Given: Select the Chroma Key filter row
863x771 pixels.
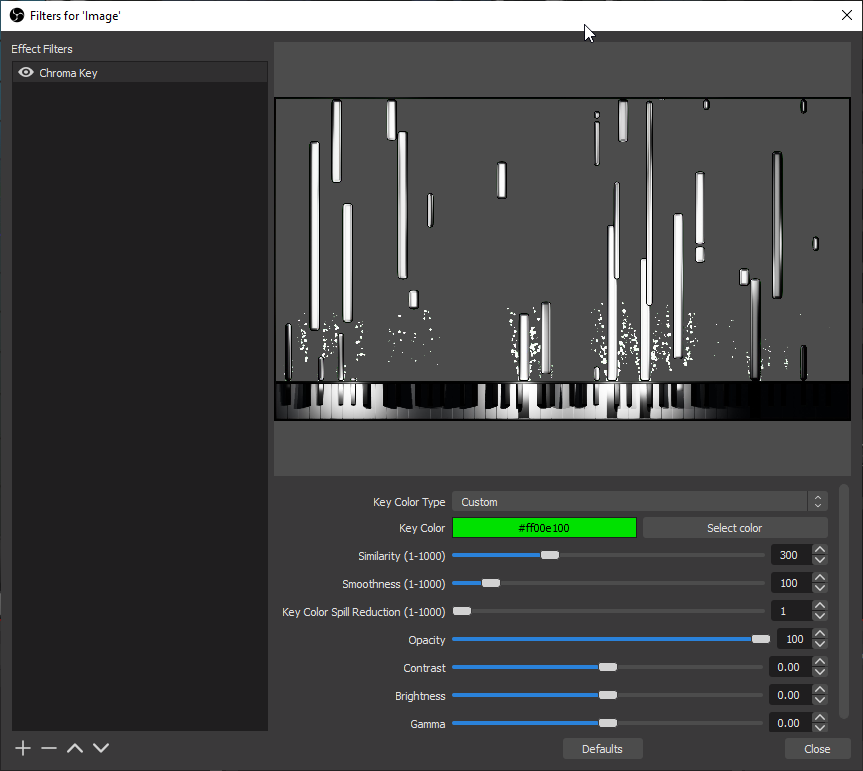Looking at the screenshot, I should click(x=140, y=72).
